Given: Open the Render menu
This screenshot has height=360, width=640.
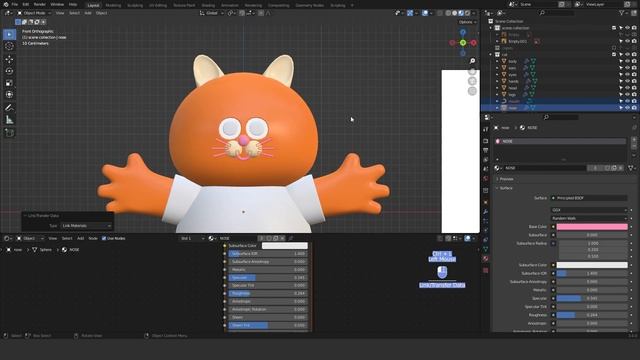Looking at the screenshot, I should tap(40, 4).
